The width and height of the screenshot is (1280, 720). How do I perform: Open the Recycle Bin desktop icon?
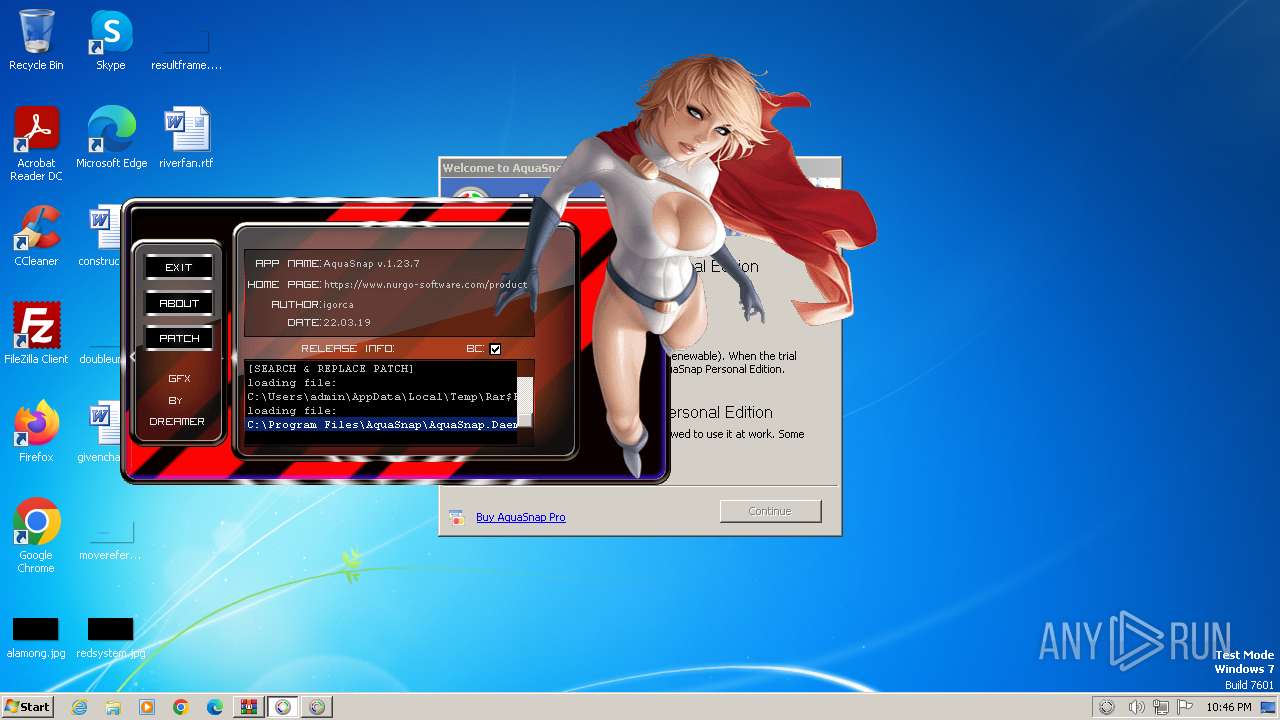point(36,40)
